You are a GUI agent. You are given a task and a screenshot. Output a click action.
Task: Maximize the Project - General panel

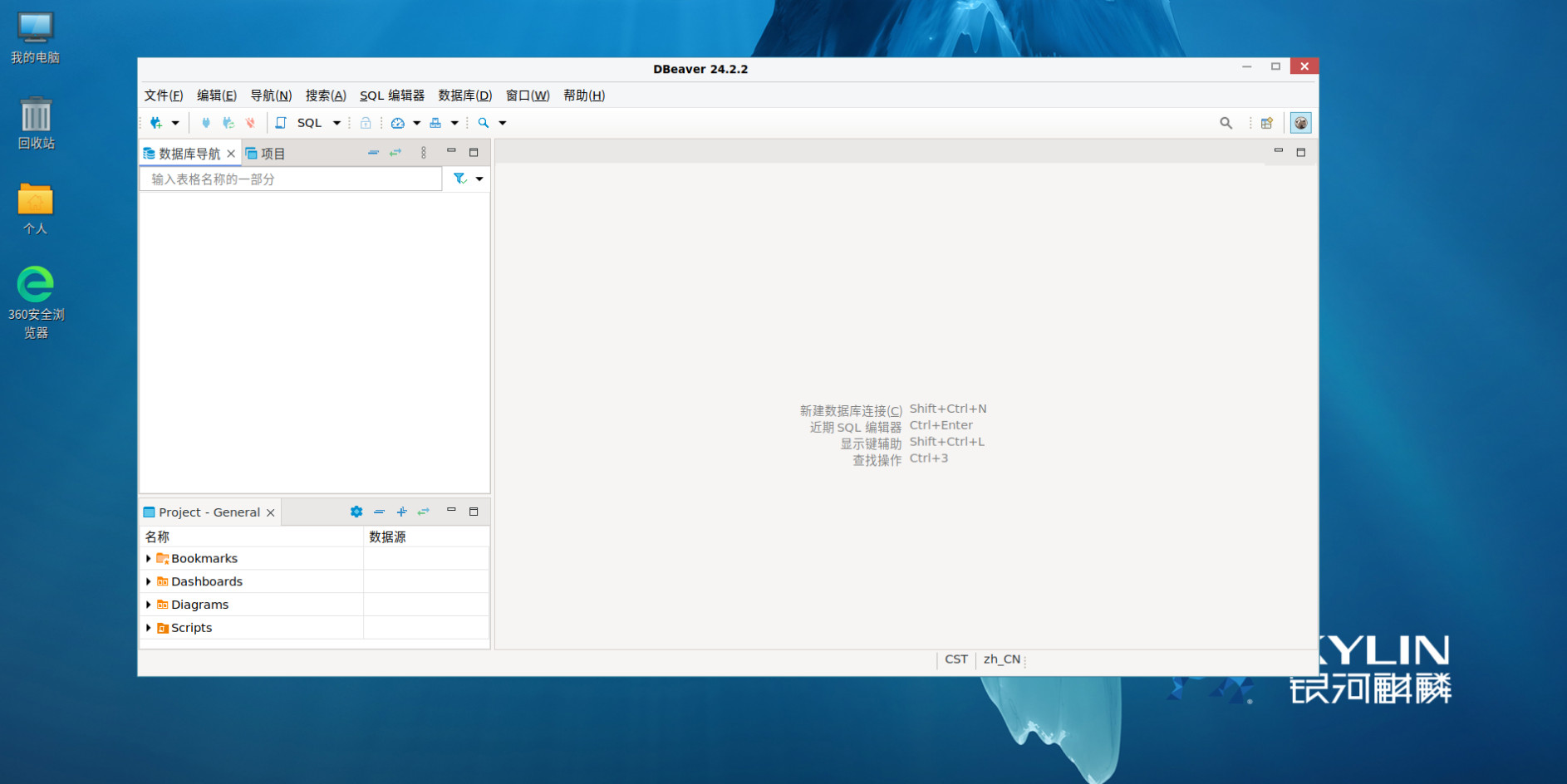pyautogui.click(x=474, y=512)
